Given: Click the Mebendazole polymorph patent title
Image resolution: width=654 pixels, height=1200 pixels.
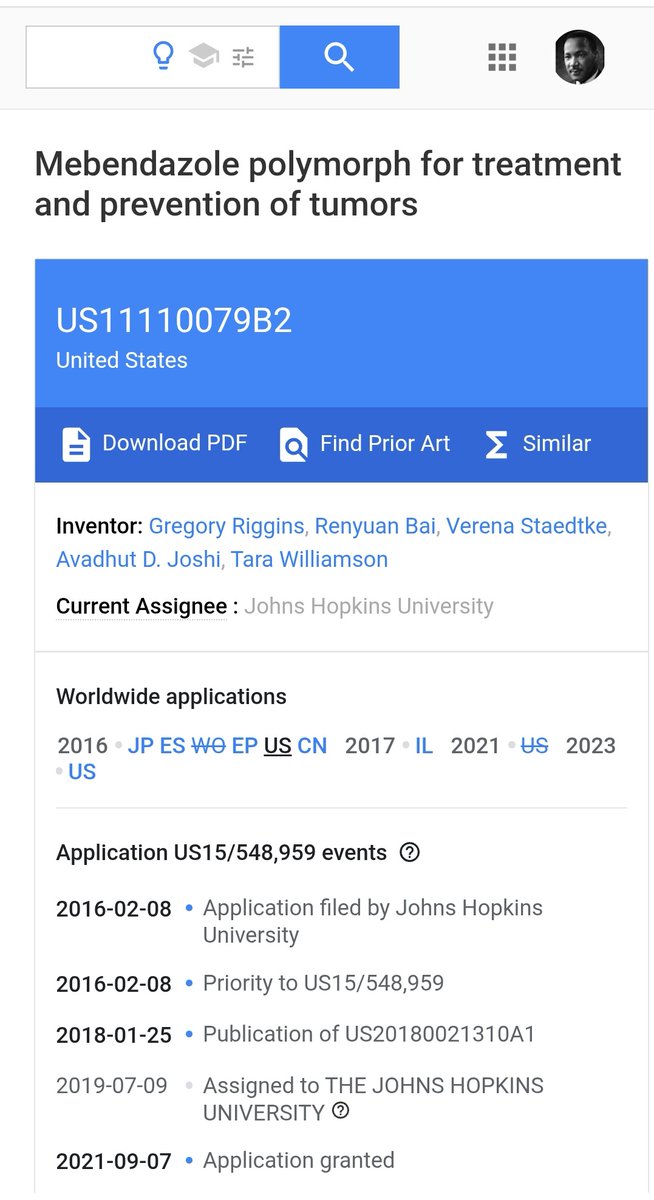Looking at the screenshot, I should [x=328, y=183].
